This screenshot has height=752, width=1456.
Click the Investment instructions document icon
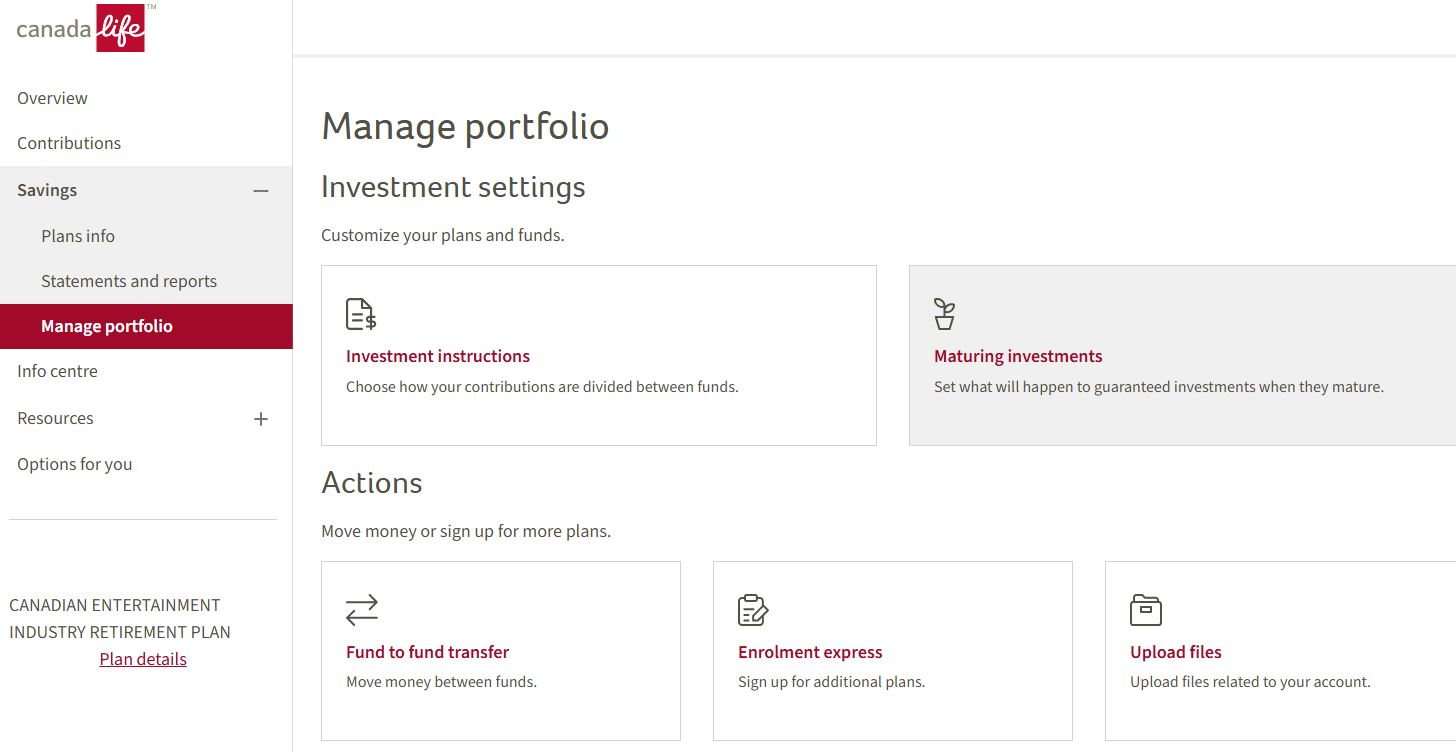click(361, 314)
